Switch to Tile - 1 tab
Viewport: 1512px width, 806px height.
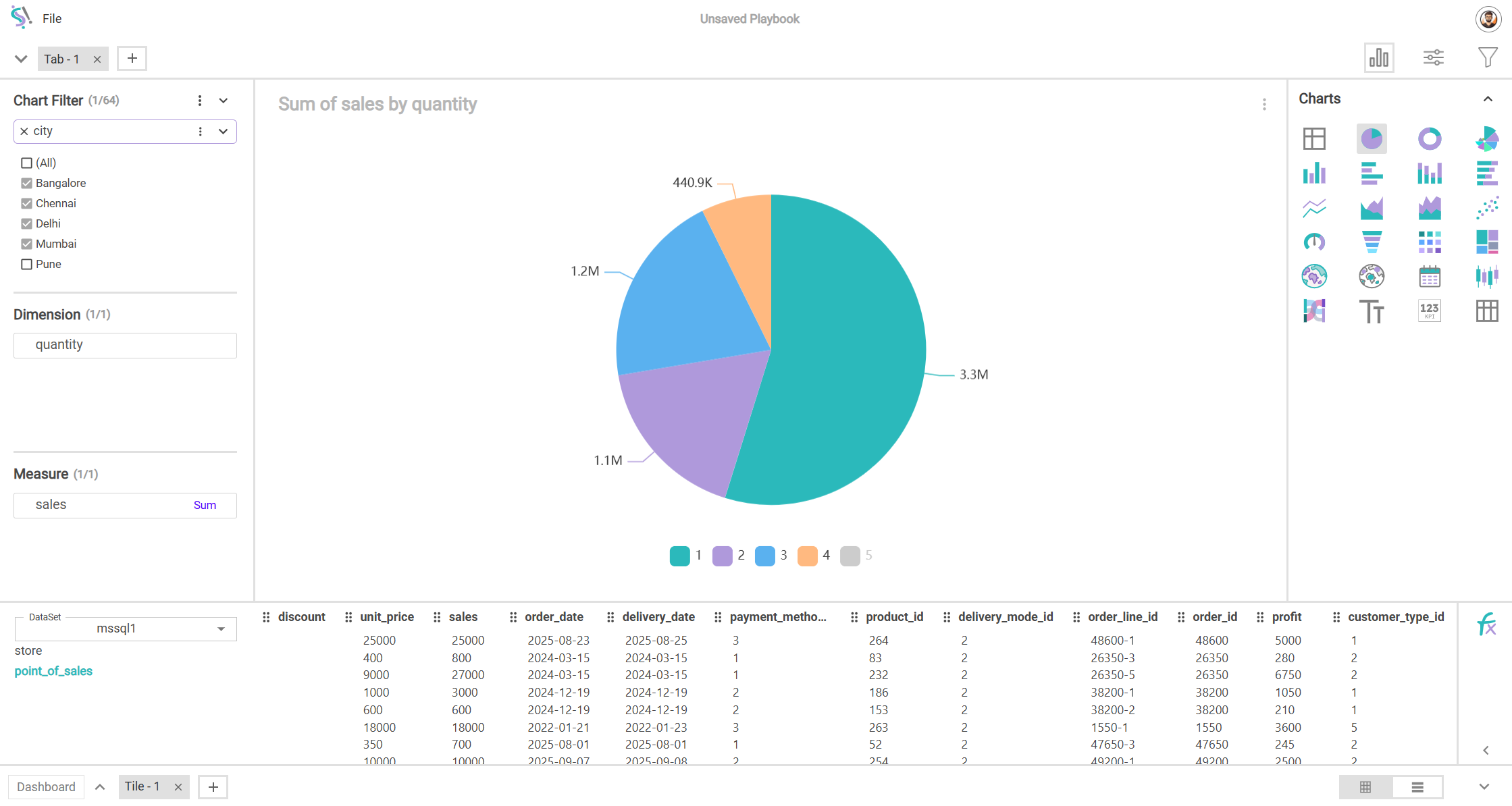click(142, 786)
